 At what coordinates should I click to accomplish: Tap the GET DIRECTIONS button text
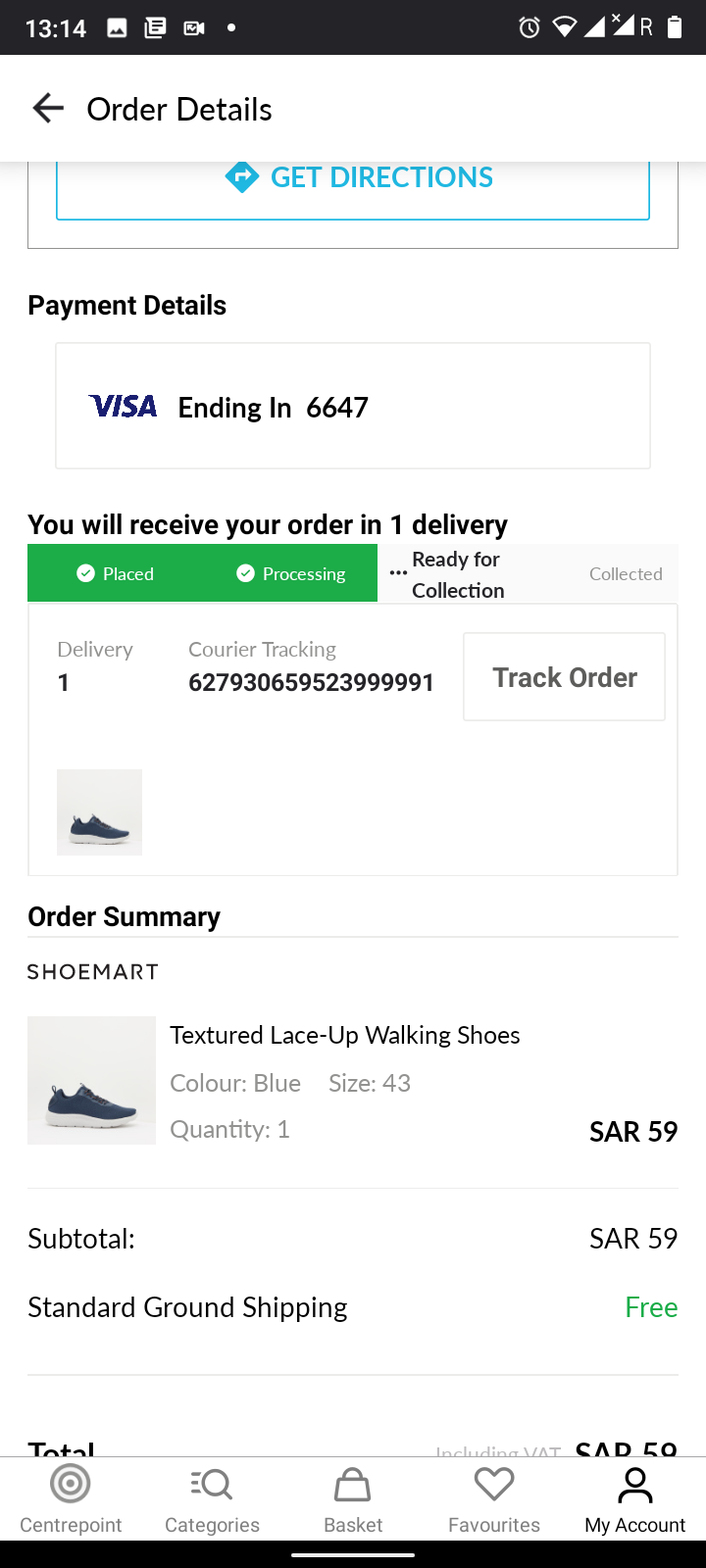pos(381,177)
